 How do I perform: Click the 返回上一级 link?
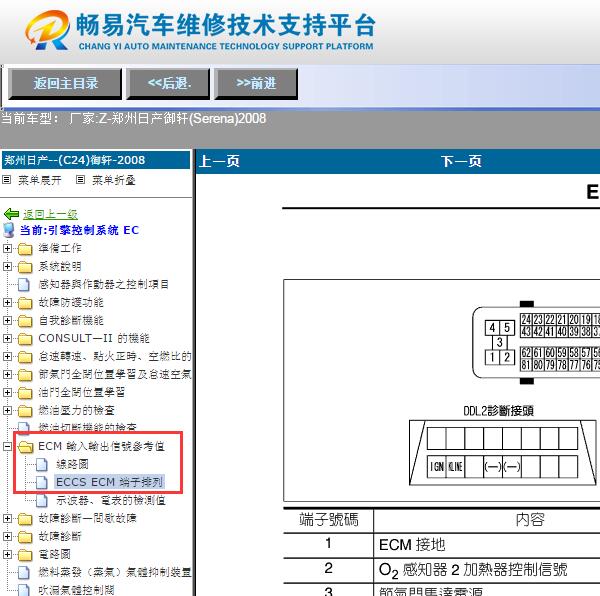[x=50, y=214]
